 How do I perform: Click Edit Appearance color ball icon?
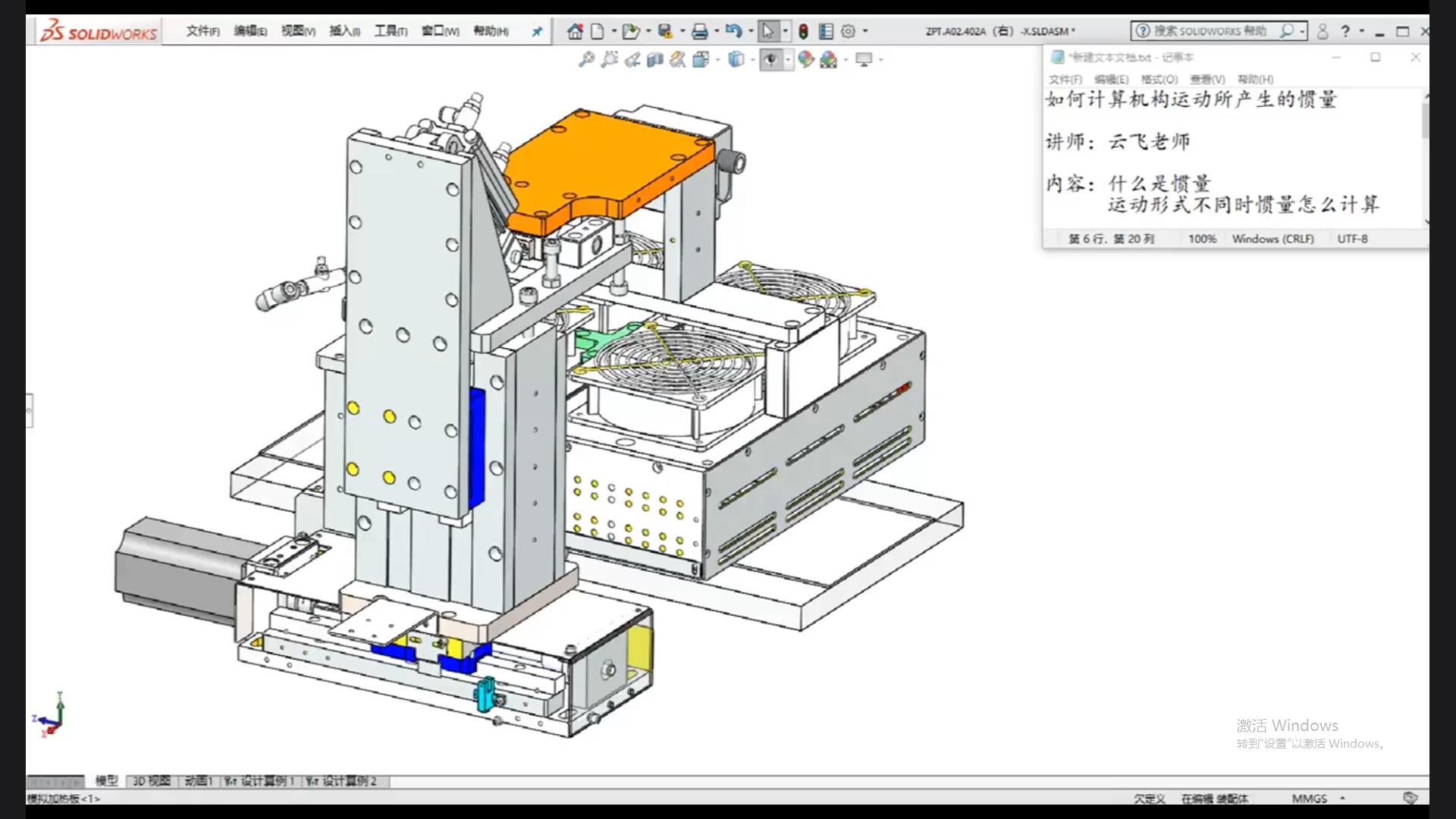tap(805, 59)
